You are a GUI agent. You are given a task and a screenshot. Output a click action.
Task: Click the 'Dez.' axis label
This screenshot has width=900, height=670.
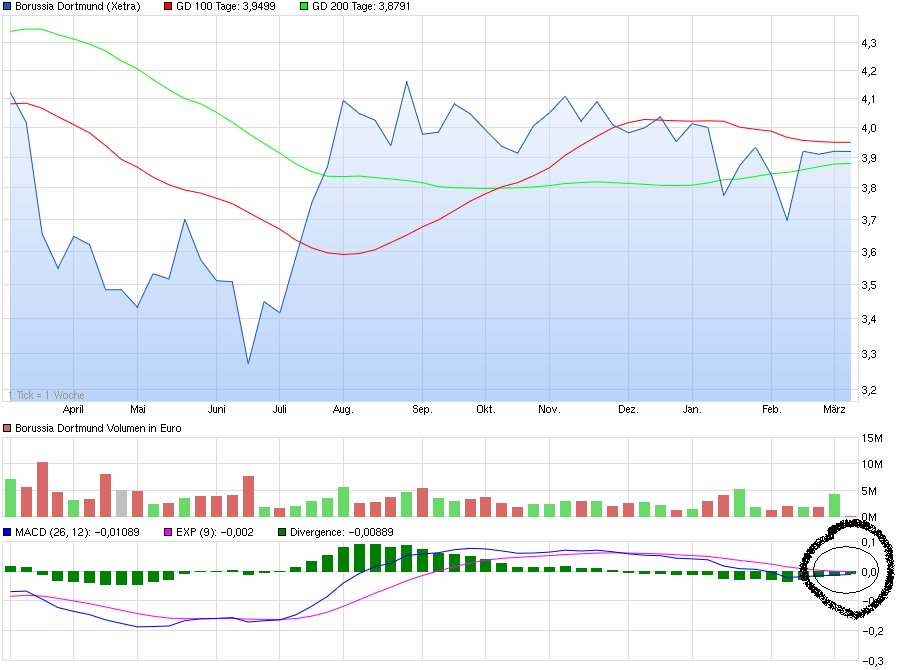pyautogui.click(x=628, y=409)
